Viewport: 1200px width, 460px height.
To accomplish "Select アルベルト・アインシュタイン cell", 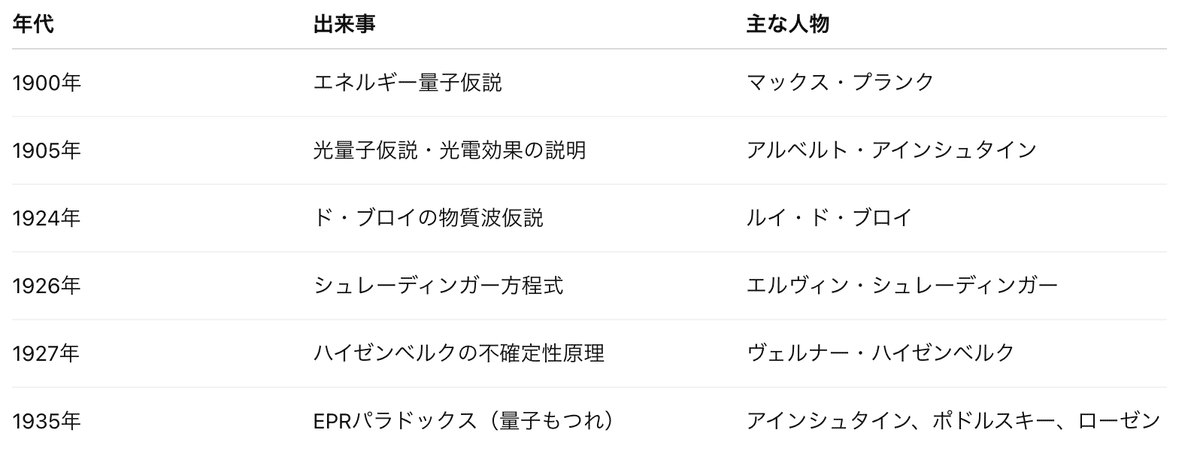I will (891, 151).
